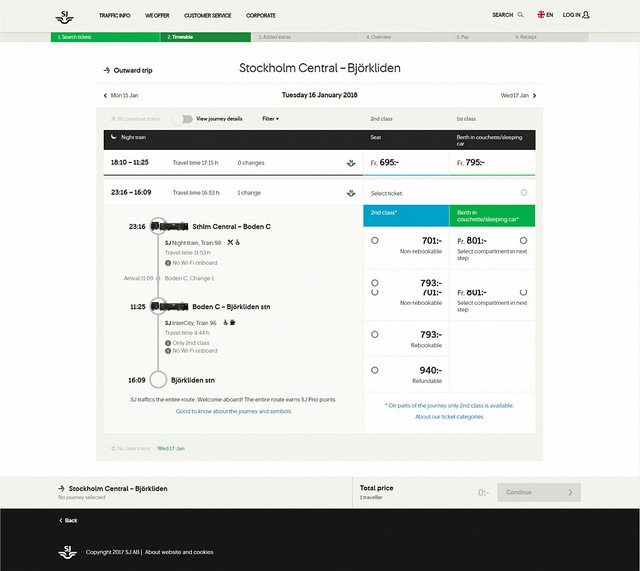Image resolution: width=640 pixels, height=571 pixels.
Task: Open the Filter dropdown
Action: coord(271,119)
